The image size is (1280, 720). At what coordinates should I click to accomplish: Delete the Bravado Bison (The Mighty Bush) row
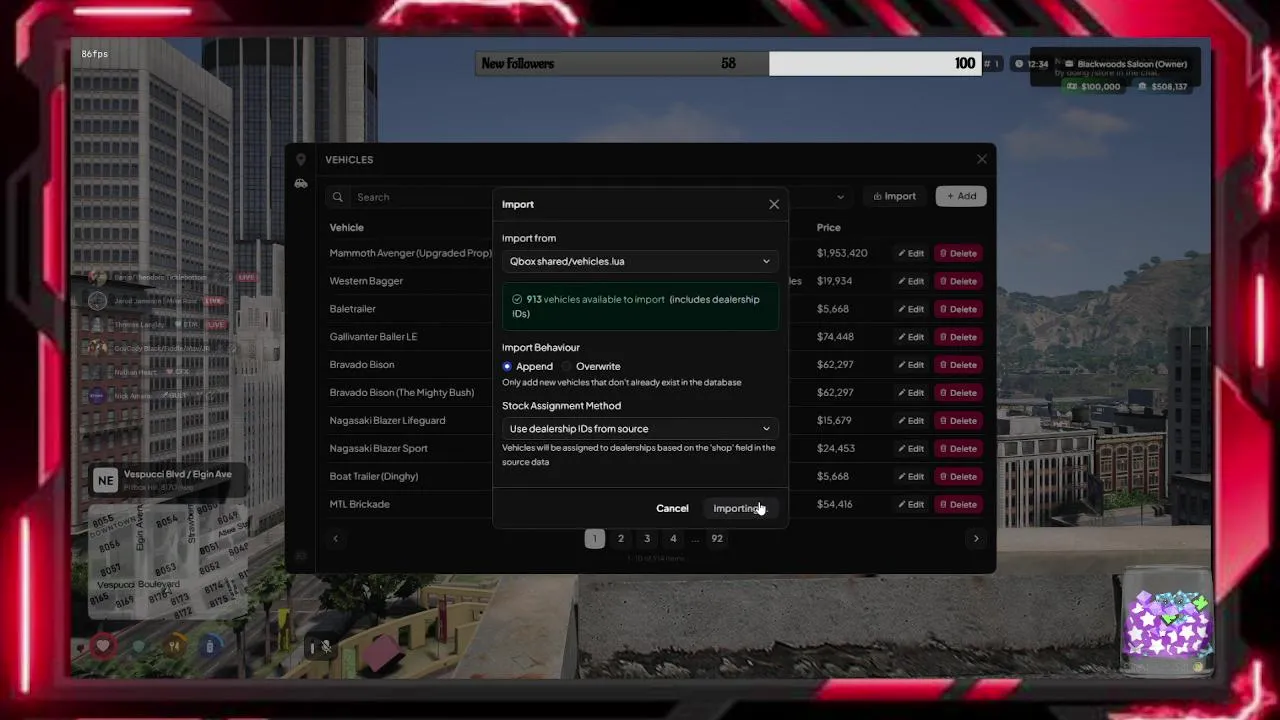tap(958, 393)
